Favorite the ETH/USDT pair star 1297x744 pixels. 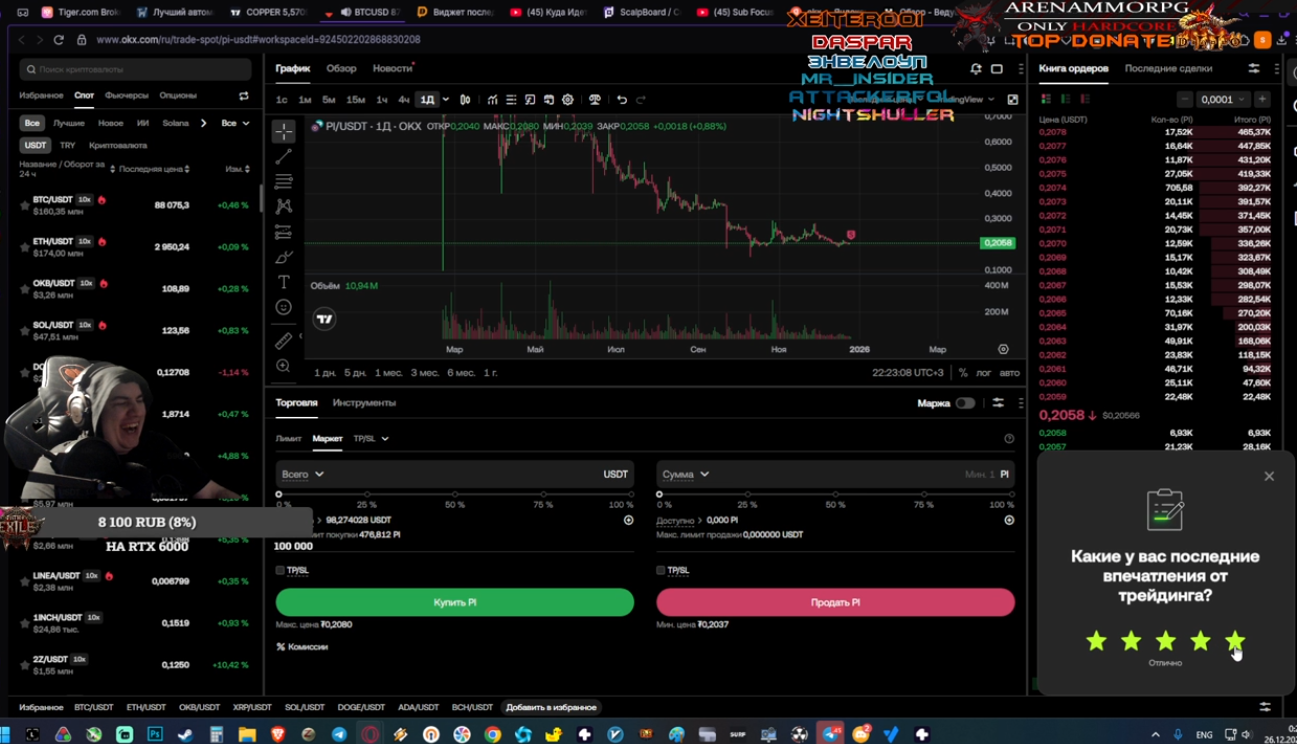point(25,247)
